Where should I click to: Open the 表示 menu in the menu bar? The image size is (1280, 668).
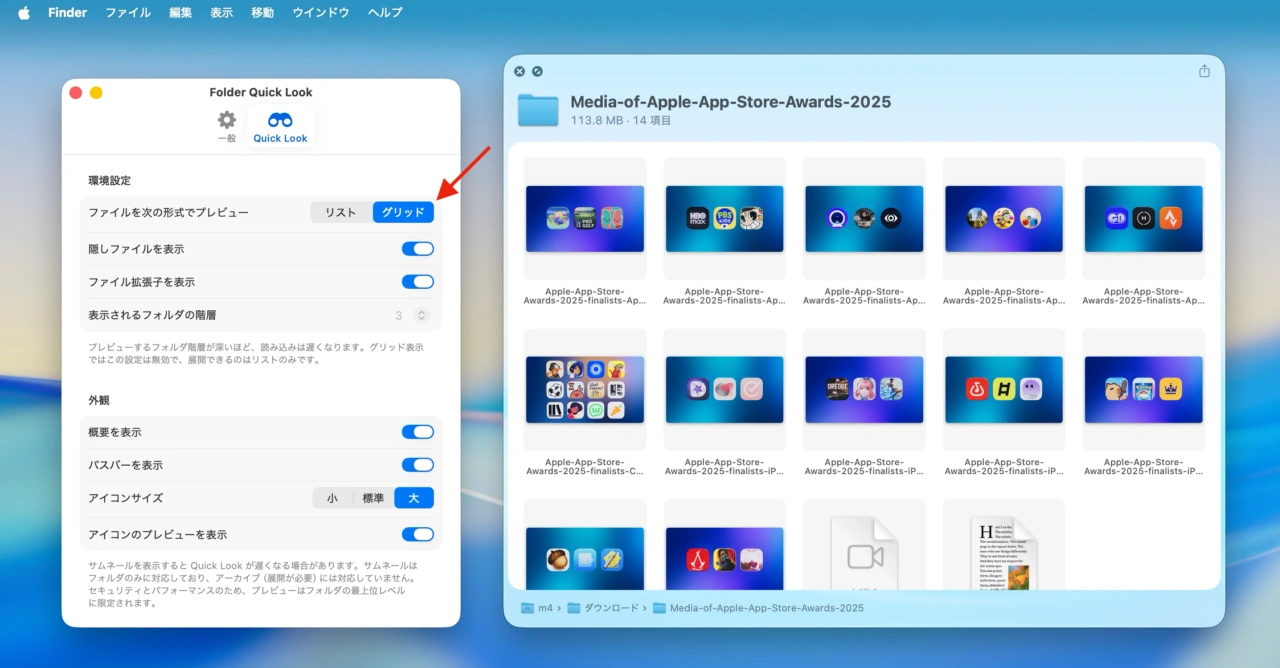tap(221, 12)
